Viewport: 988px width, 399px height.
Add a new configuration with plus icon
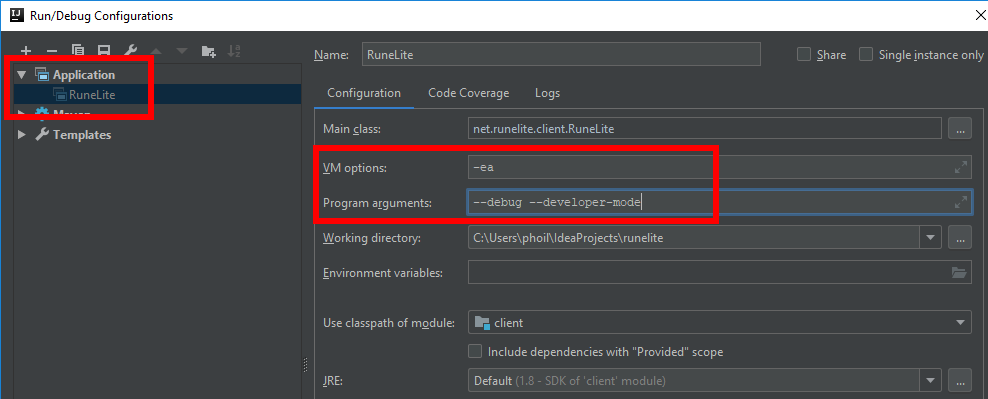point(26,51)
